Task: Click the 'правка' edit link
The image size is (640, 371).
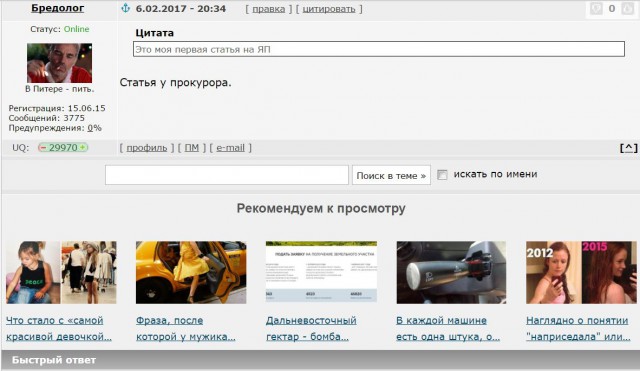Action: (269, 9)
